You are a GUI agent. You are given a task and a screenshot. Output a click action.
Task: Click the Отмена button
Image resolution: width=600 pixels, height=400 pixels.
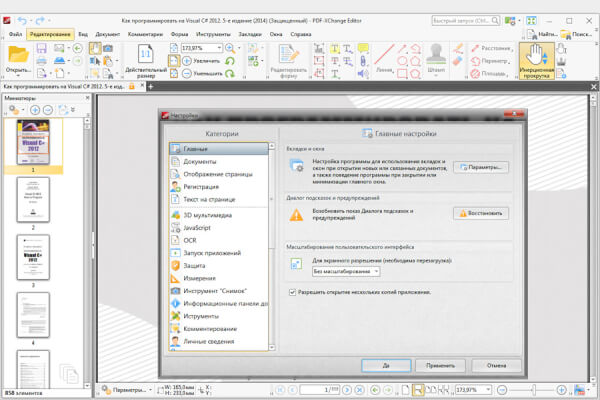tap(496, 366)
